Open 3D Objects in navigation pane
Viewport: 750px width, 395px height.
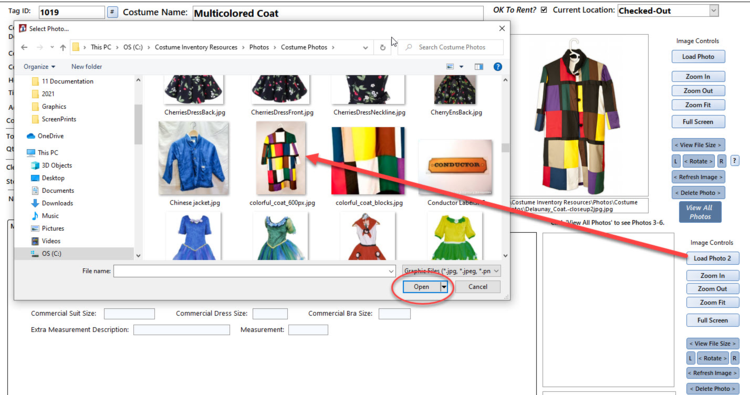(51, 165)
